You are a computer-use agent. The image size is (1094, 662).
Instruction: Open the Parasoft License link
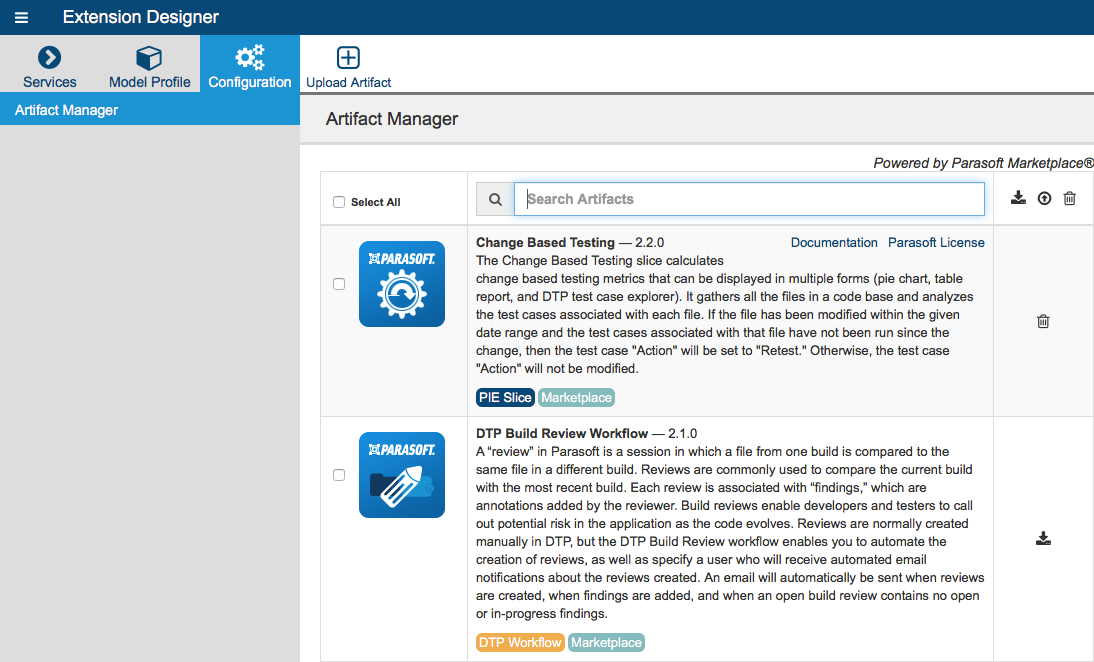pyautogui.click(x=936, y=243)
